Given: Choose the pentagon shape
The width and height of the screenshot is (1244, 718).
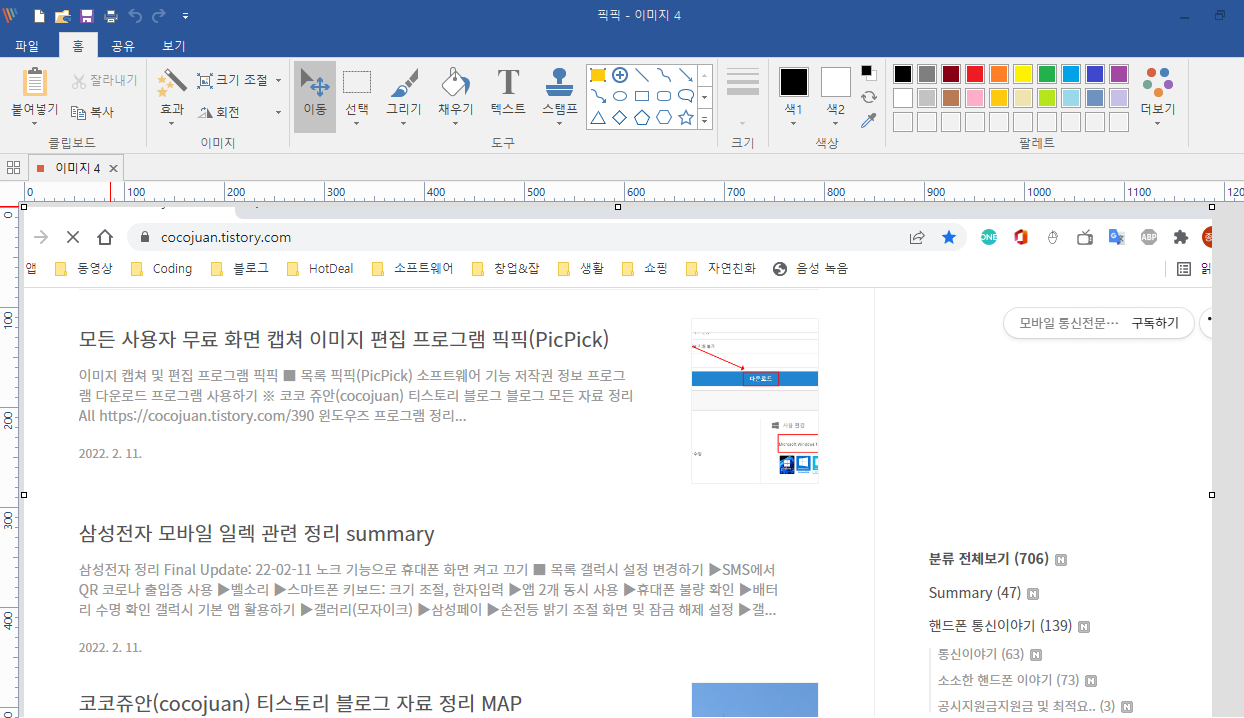Looking at the screenshot, I should tap(642, 118).
